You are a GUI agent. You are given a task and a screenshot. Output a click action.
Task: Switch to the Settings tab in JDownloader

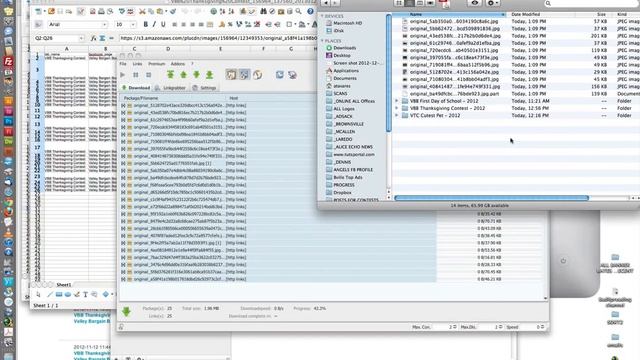point(204,88)
